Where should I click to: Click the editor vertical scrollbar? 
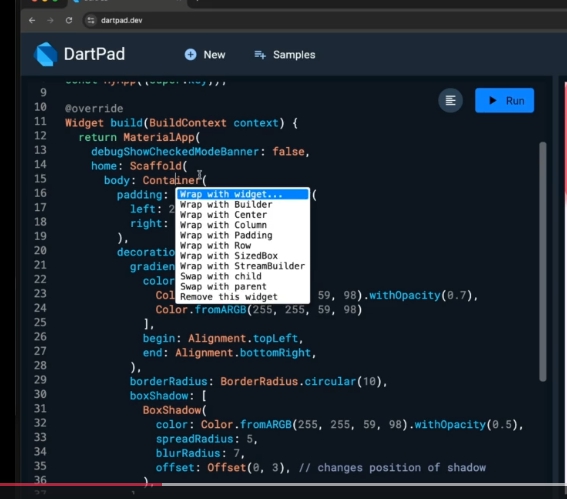coord(542,261)
